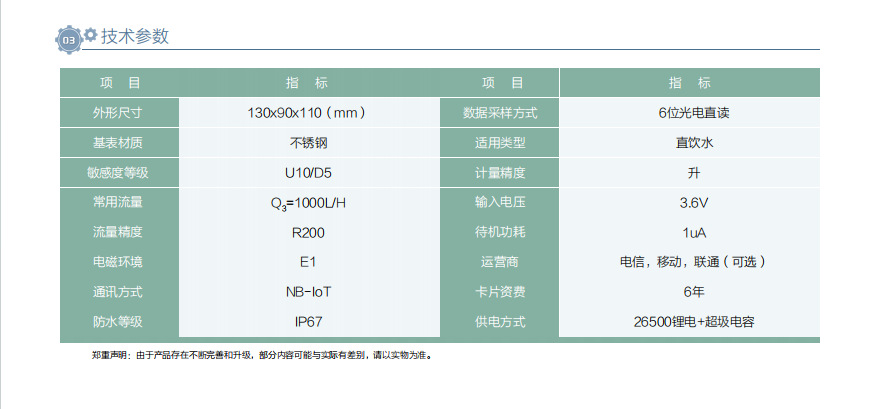Click the 敏感度等级 label
Image resolution: width=877 pixels, height=409 pixels.
pos(117,173)
